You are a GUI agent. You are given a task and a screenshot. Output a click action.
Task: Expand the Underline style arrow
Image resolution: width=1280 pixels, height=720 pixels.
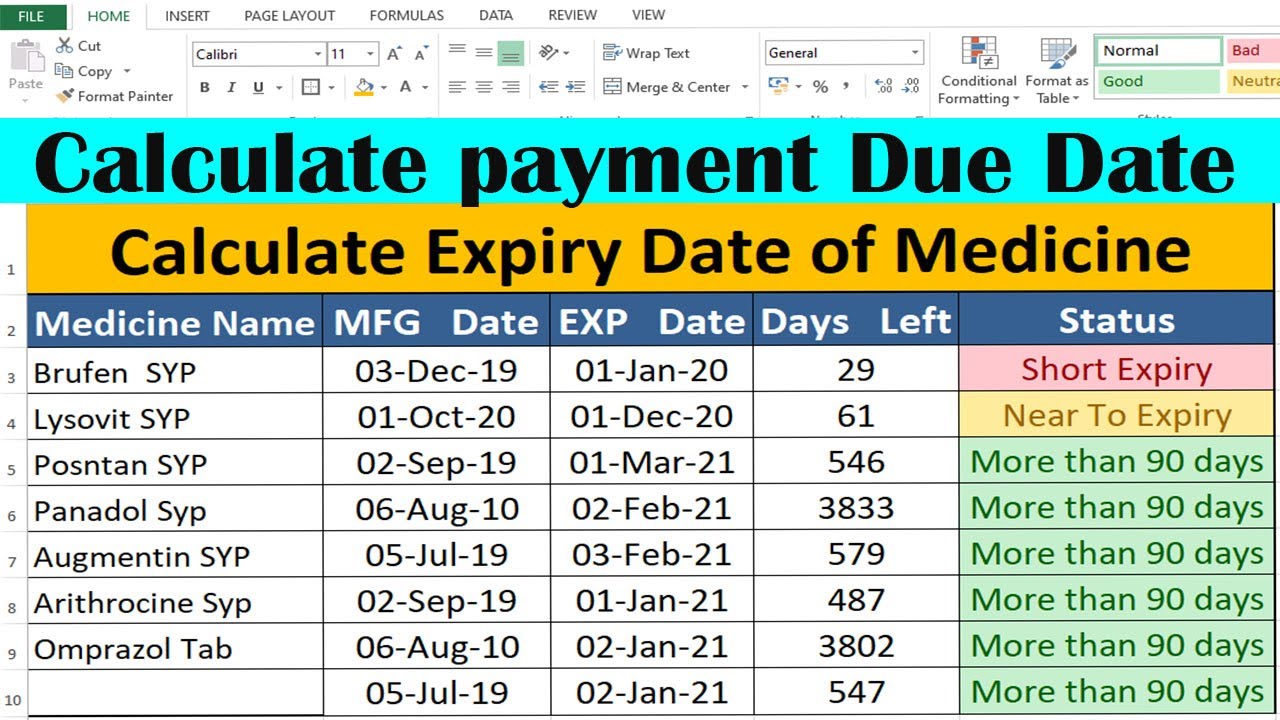pyautogui.click(x=277, y=87)
